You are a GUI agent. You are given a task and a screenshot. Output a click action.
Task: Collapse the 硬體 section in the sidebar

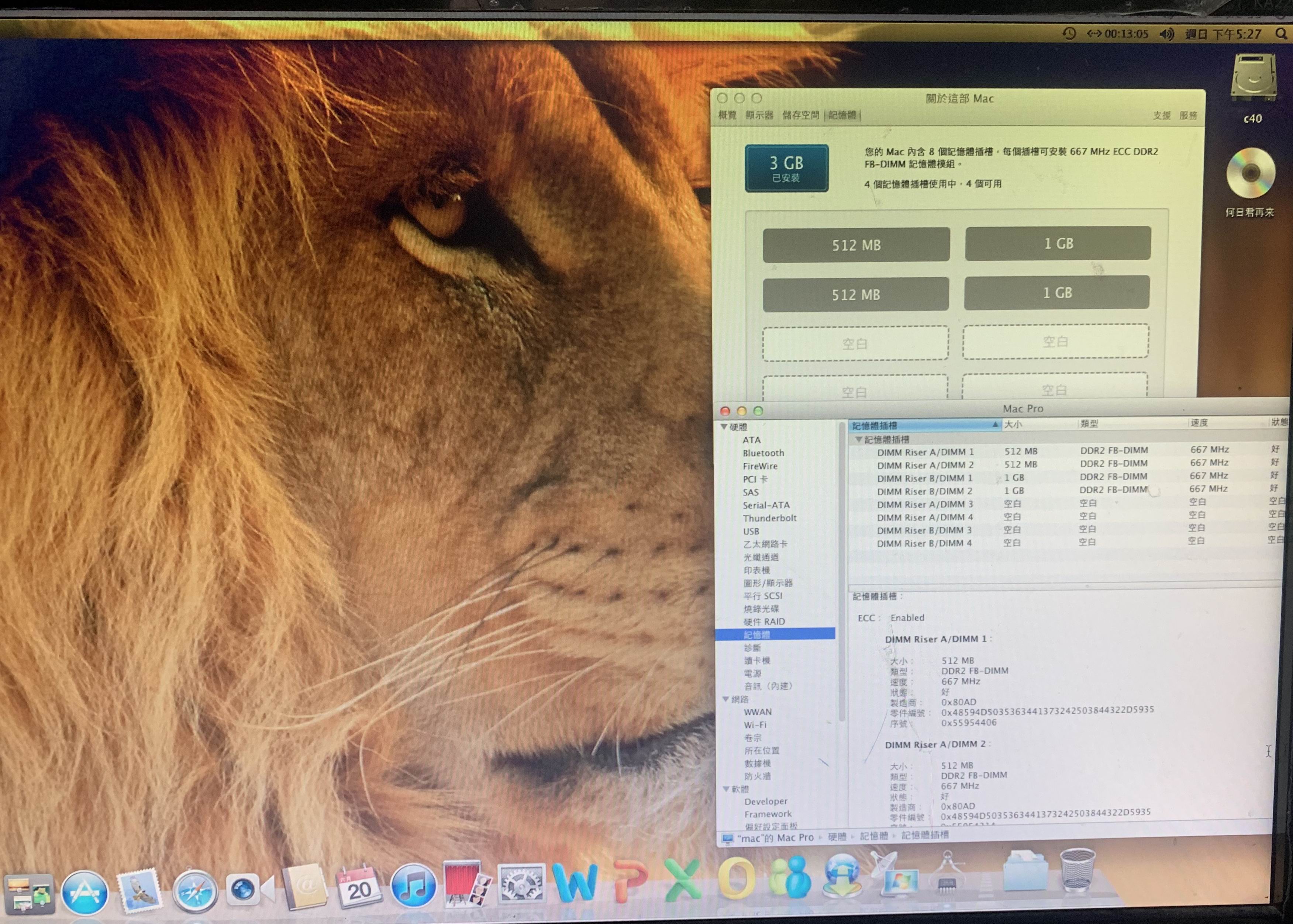pyautogui.click(x=724, y=427)
